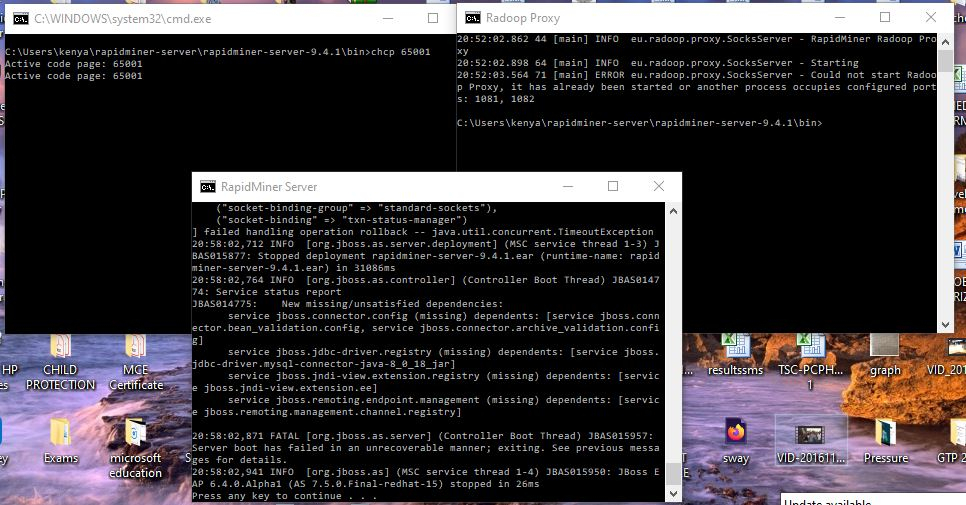The image size is (966, 505).
Task: Select the VID-201611 video file icon
Action: click(x=810, y=440)
